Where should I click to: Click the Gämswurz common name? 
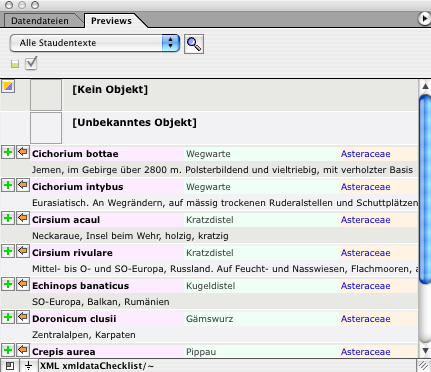click(x=209, y=319)
